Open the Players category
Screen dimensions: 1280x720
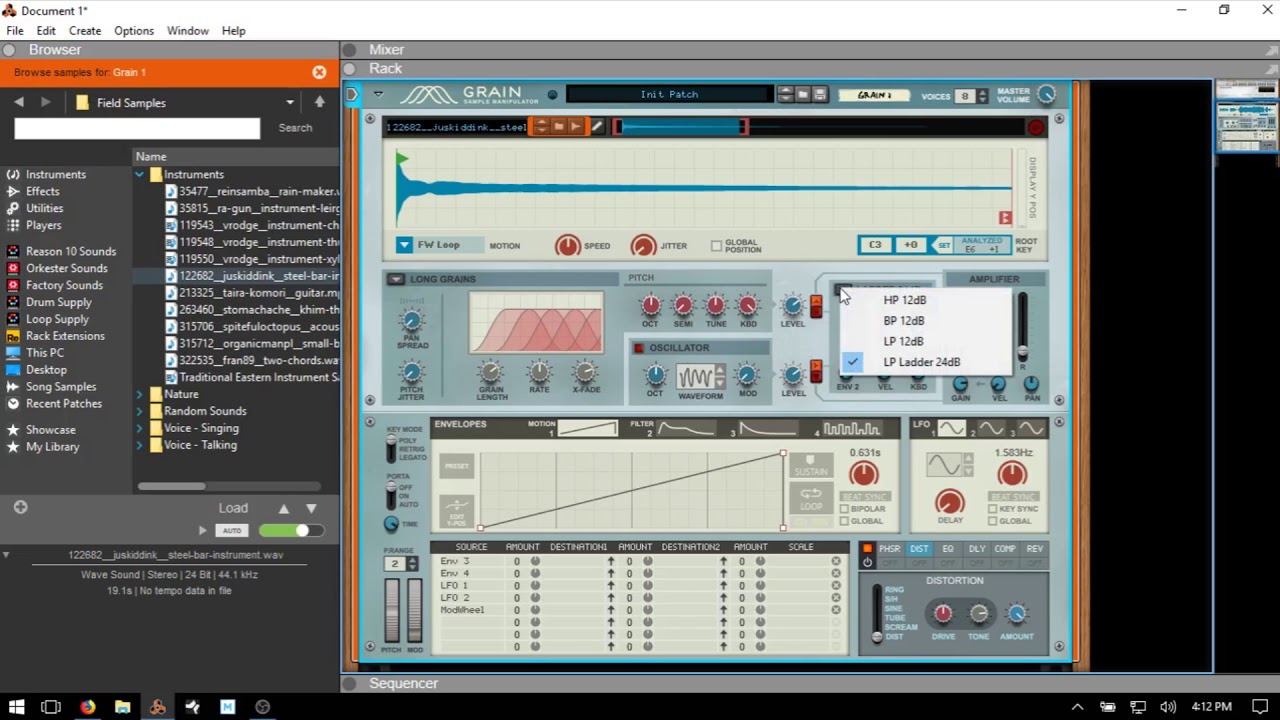coord(35,225)
